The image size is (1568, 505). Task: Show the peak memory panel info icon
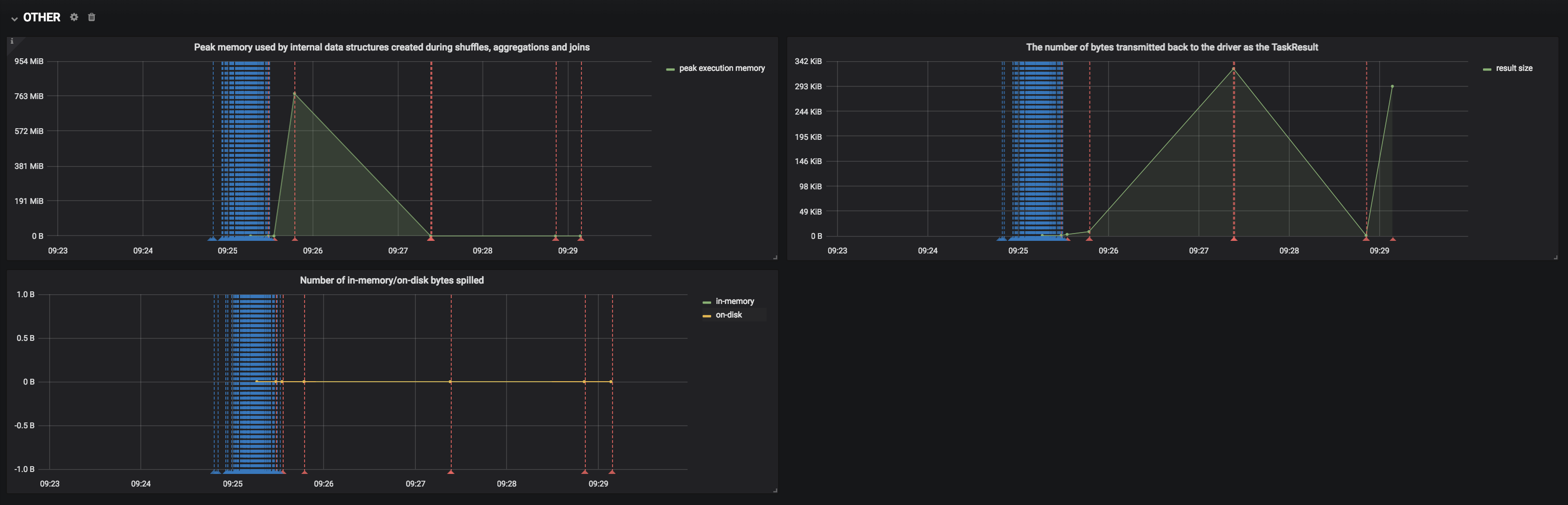pos(12,41)
